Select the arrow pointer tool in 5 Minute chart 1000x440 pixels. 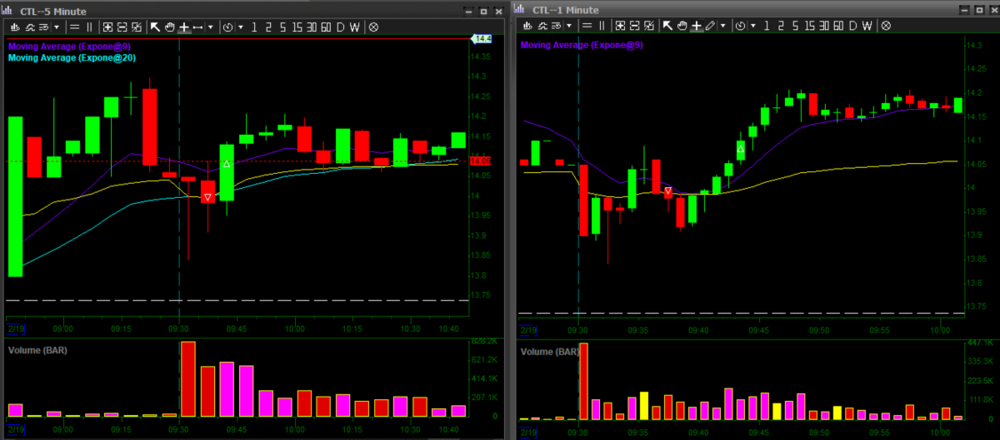click(155, 27)
